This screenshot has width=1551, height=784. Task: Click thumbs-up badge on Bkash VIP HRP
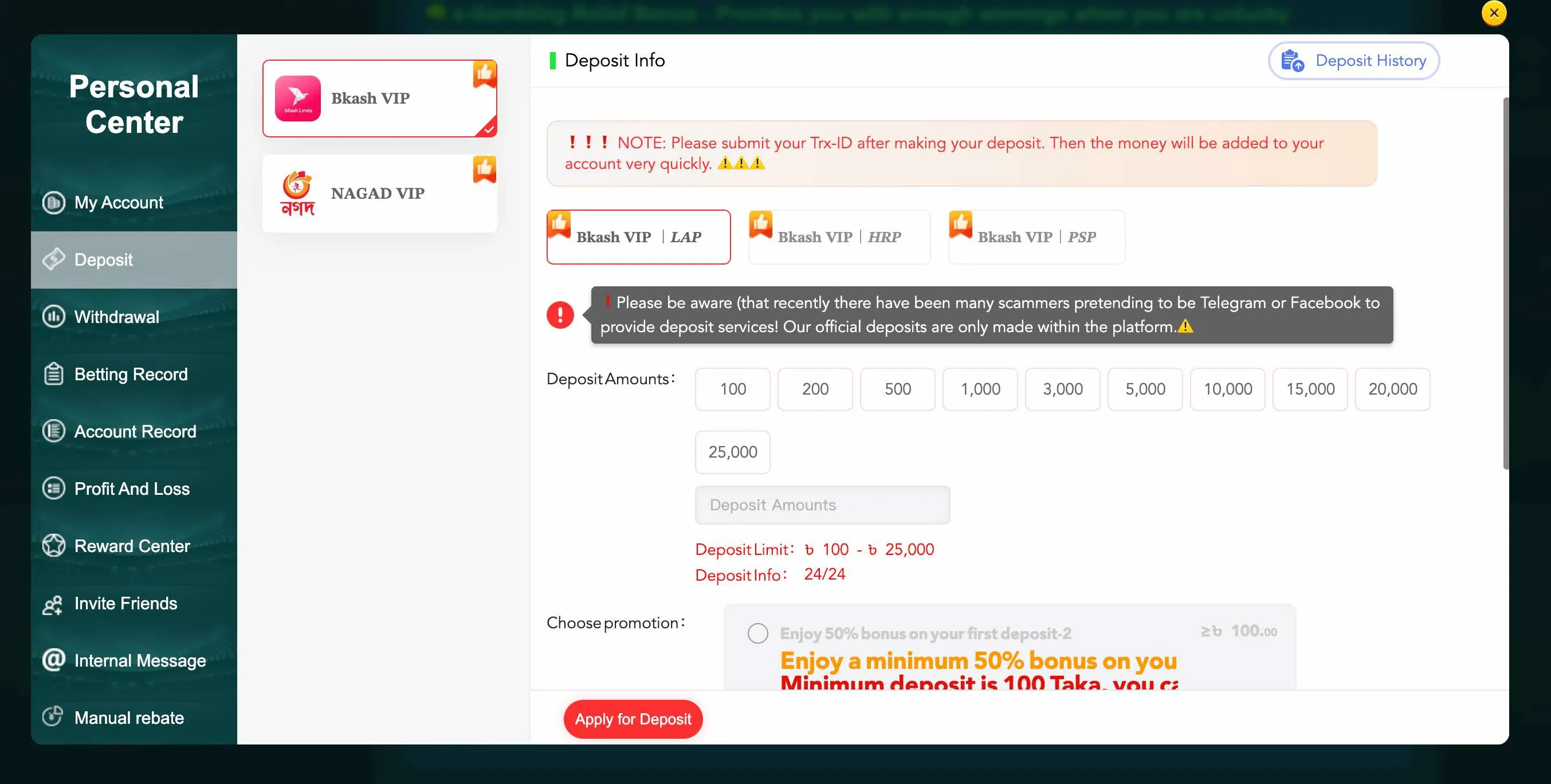coord(760,224)
